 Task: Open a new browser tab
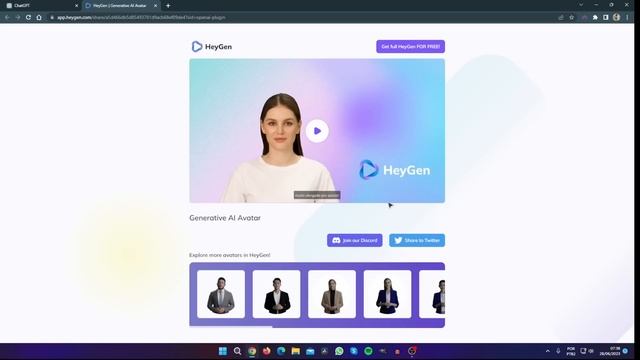(168, 6)
